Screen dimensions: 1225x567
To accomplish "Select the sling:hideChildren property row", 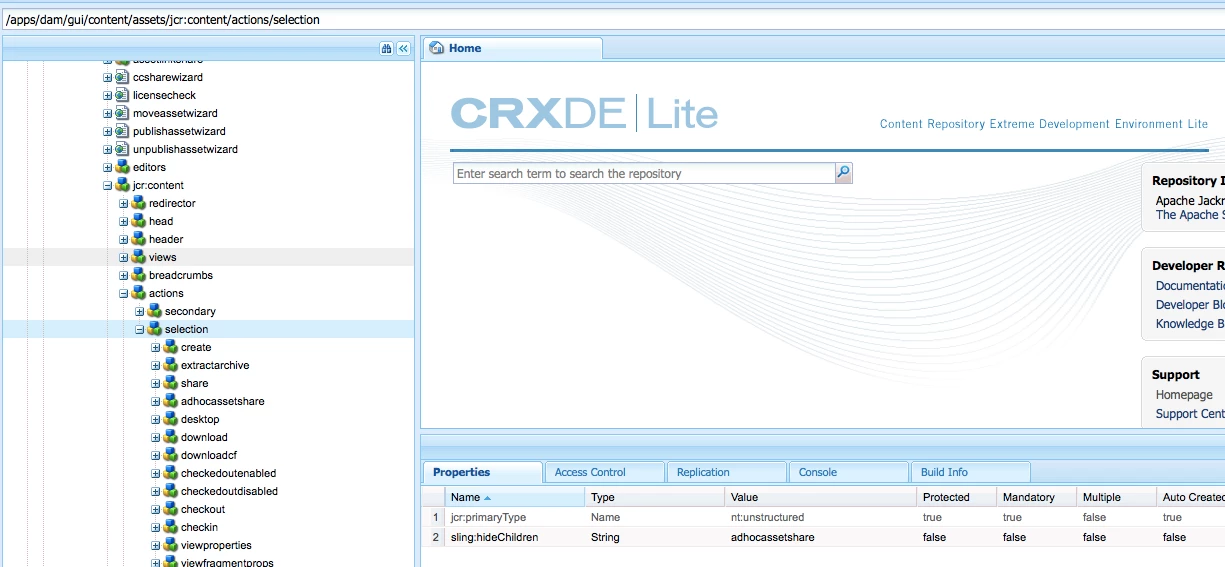I will 823,537.
